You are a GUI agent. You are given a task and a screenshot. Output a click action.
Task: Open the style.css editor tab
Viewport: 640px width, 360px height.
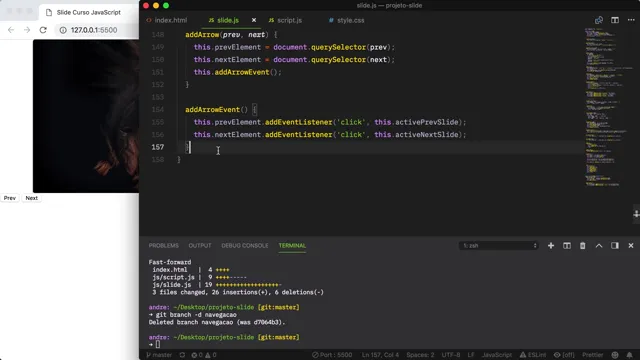pos(347,20)
